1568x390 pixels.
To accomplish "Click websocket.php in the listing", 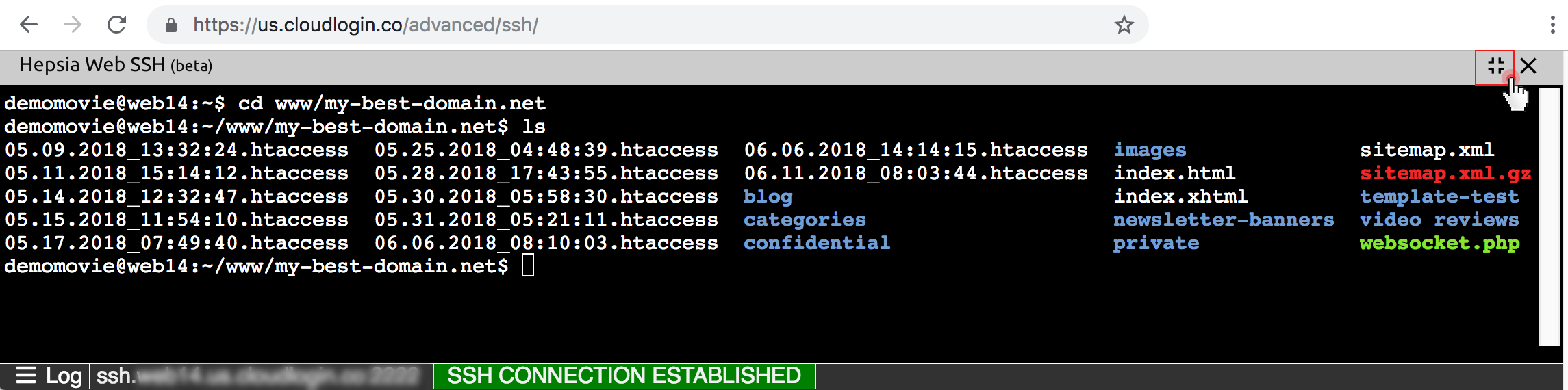I will [x=1439, y=243].
